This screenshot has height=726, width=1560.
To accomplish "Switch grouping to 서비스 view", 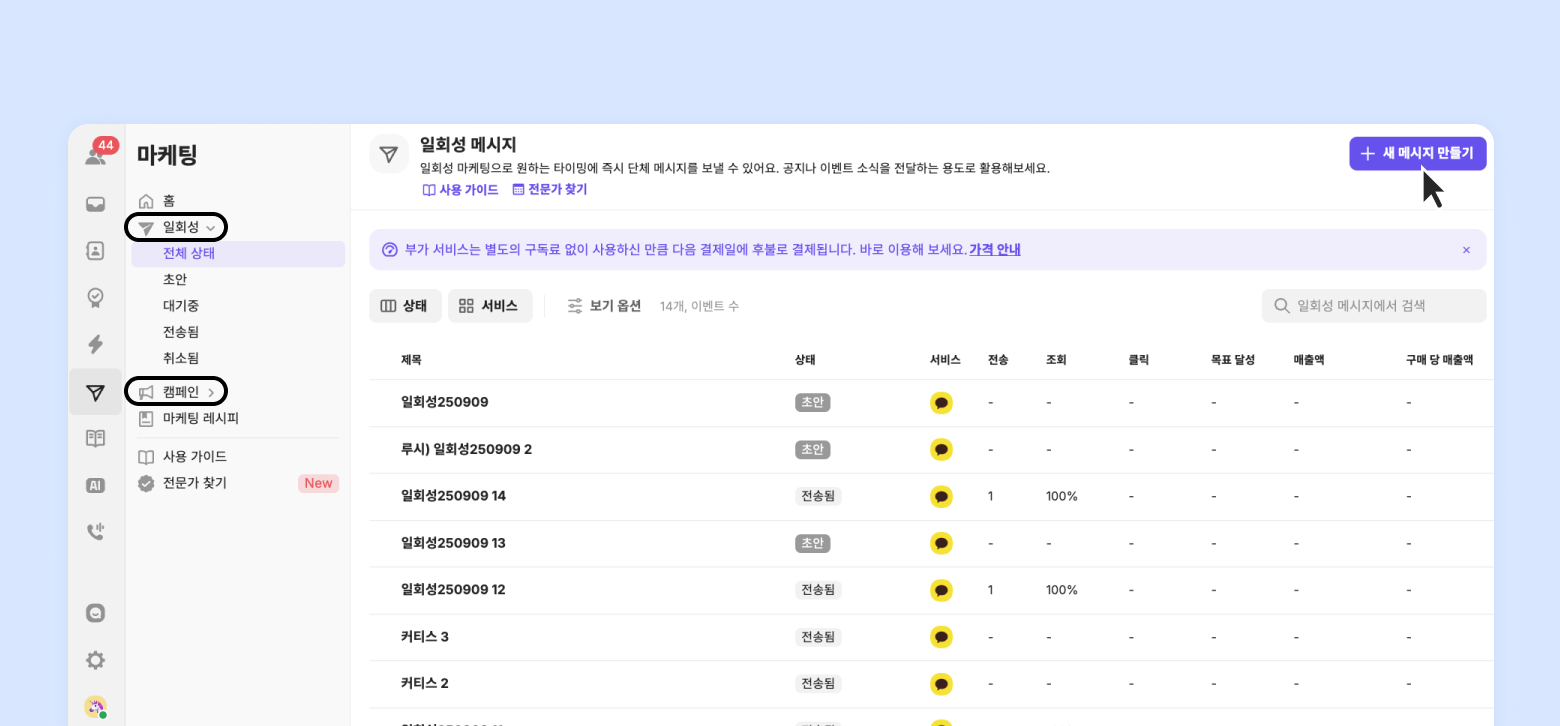I will [x=490, y=306].
